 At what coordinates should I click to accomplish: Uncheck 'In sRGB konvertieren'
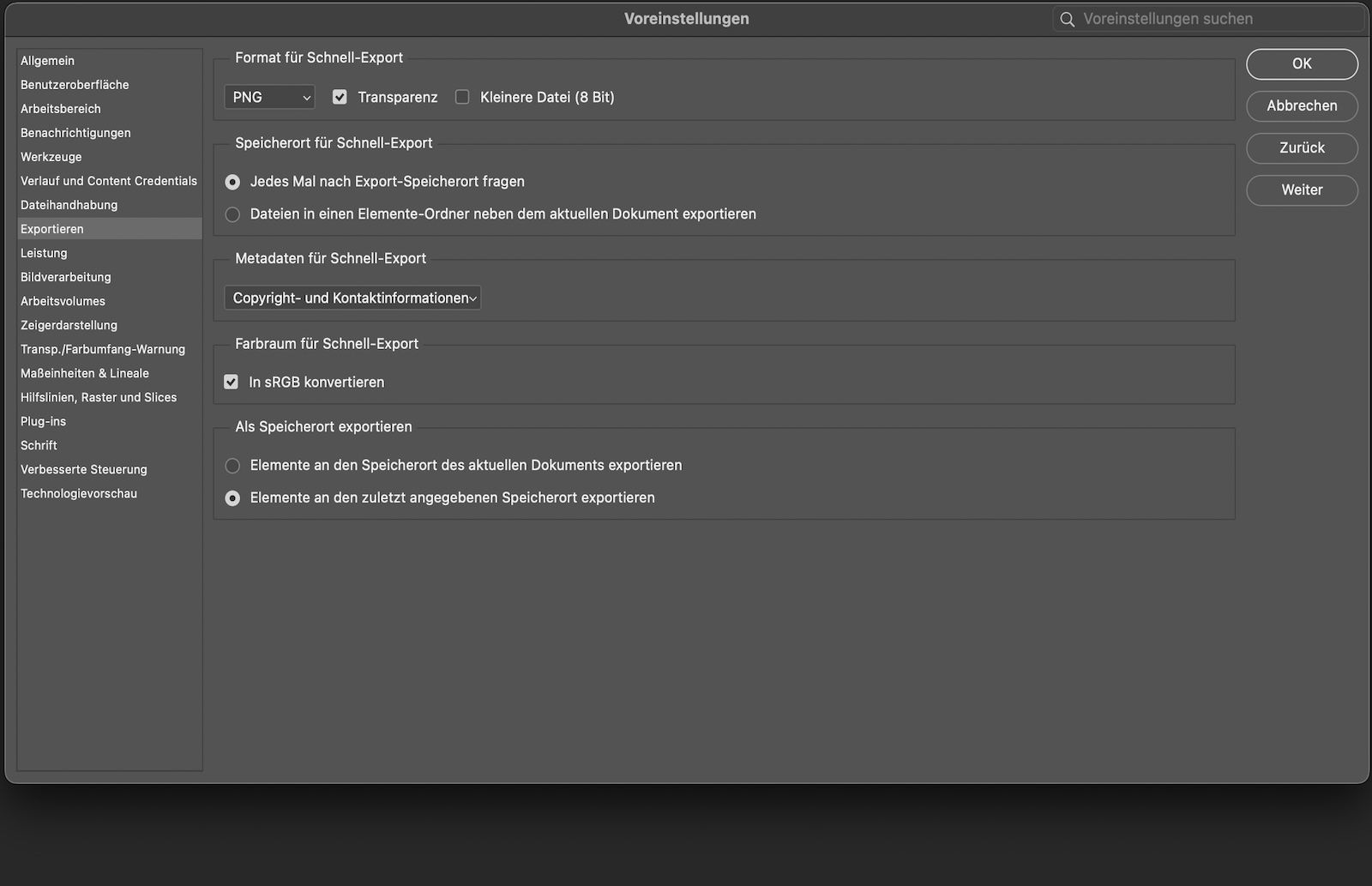(231, 382)
